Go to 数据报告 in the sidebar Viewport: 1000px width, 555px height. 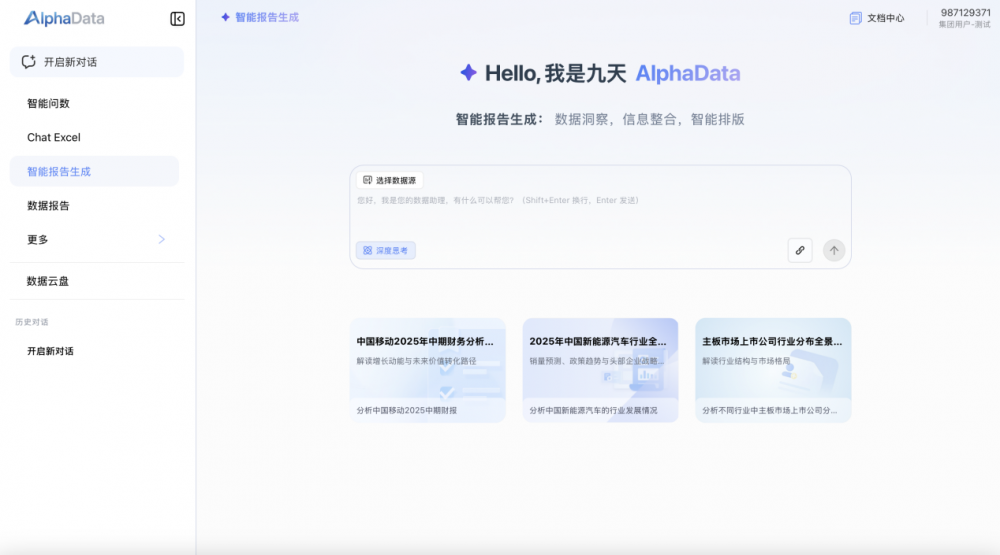point(48,205)
